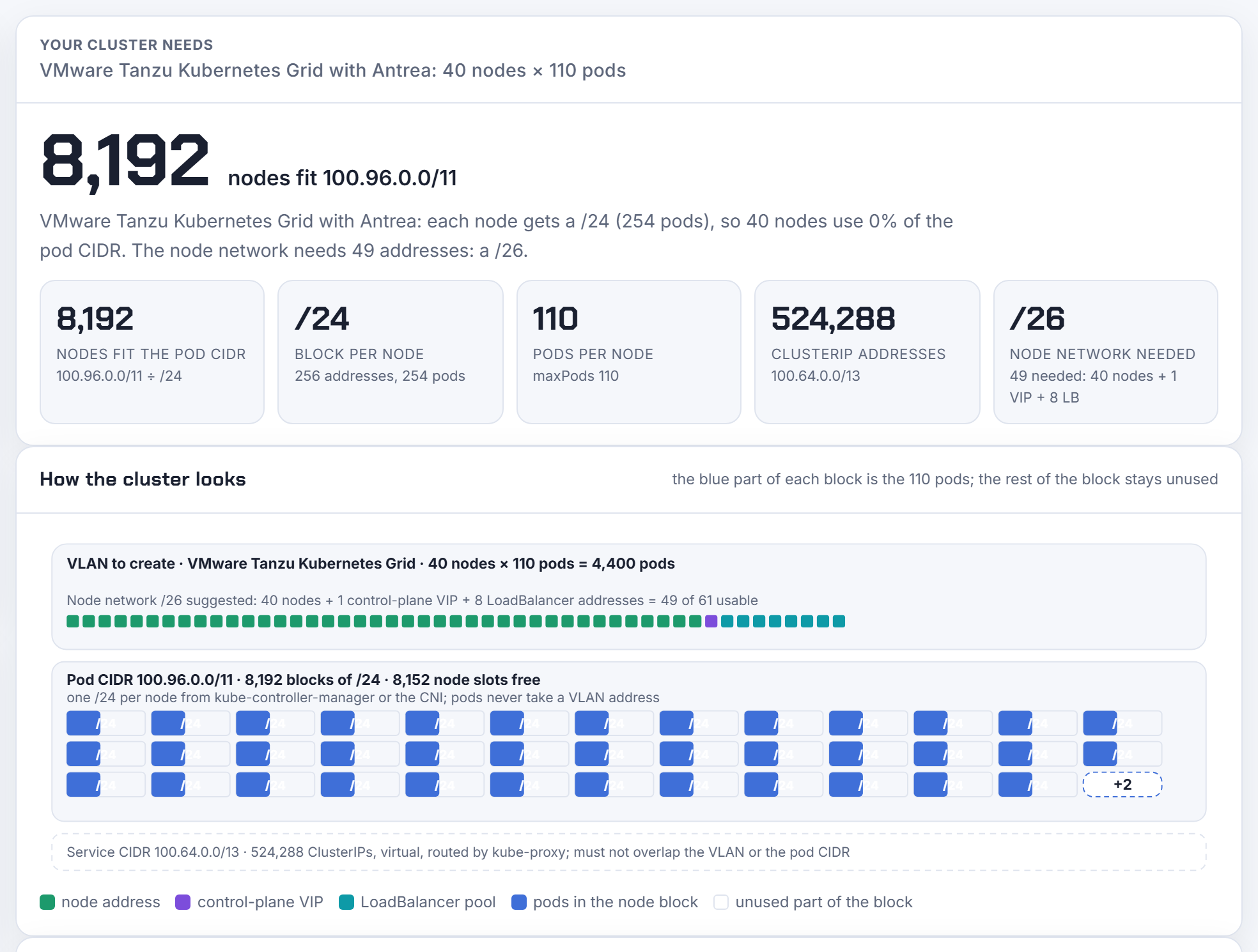Screen dimensions: 1258x952
Task: Click the 'control-plane VIP' legend label
Action: [260, 902]
